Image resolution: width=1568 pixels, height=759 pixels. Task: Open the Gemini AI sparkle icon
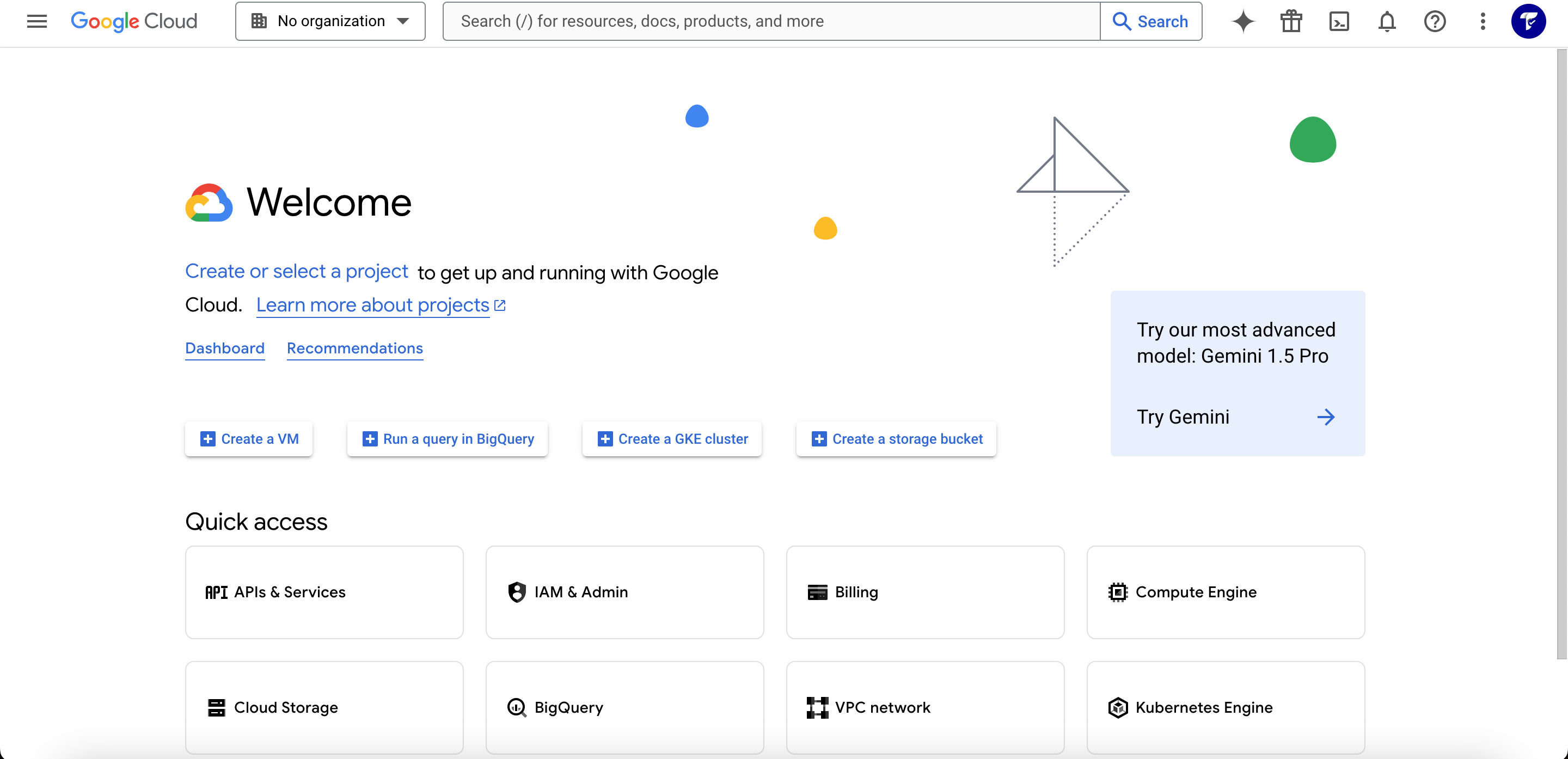(1243, 21)
